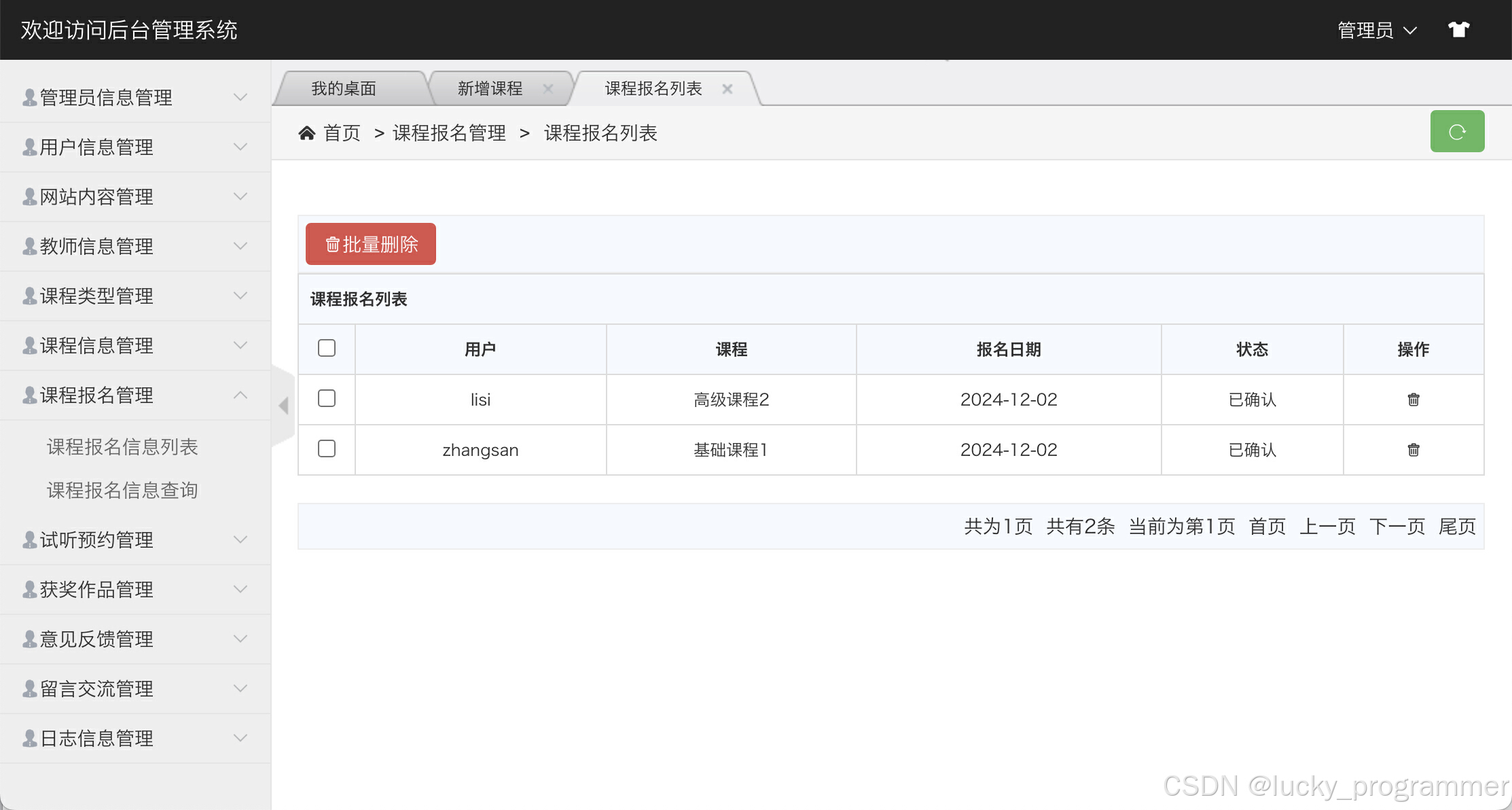The width and height of the screenshot is (1512, 810).
Task: Click the green refresh icon button
Action: (x=1457, y=132)
